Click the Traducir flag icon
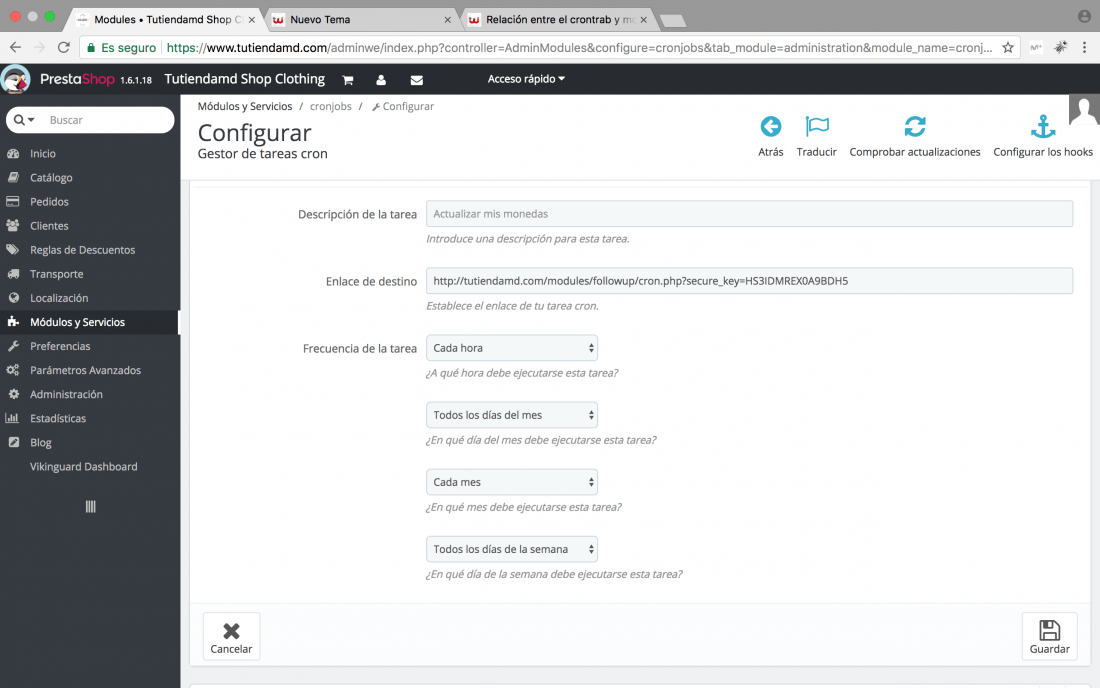The width and height of the screenshot is (1100, 688). pyautogui.click(x=817, y=127)
